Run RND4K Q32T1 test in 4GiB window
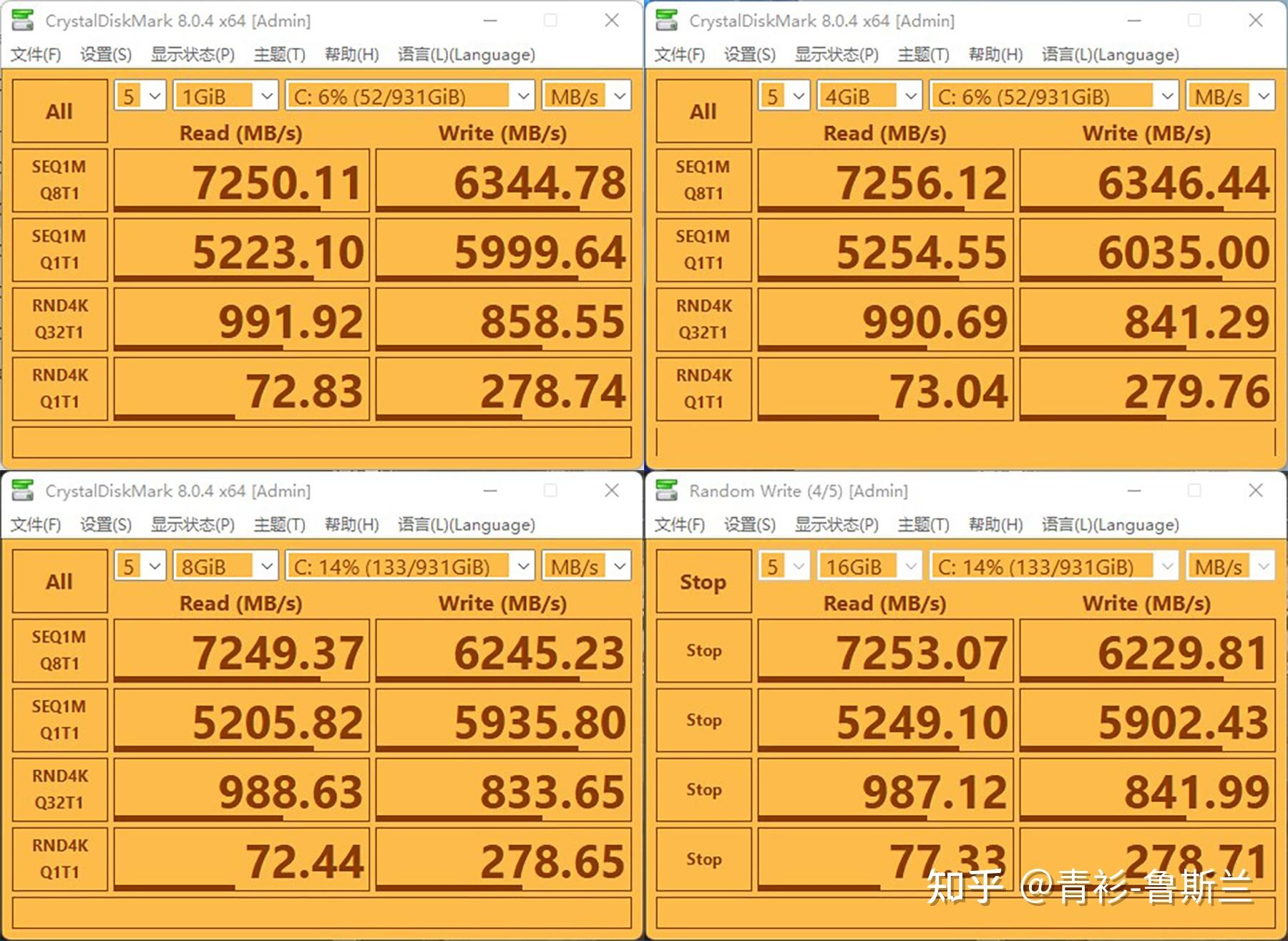Image resolution: width=1288 pixels, height=941 pixels. [x=703, y=319]
